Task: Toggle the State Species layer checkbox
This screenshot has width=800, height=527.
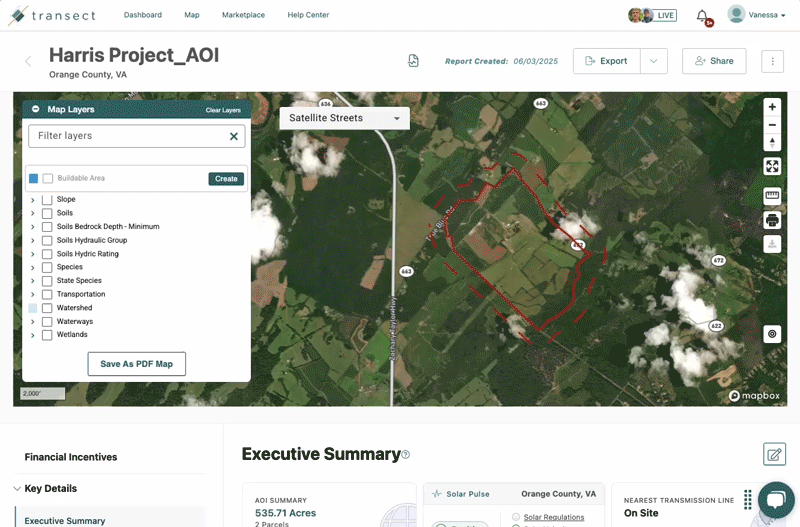Action: tap(47, 281)
